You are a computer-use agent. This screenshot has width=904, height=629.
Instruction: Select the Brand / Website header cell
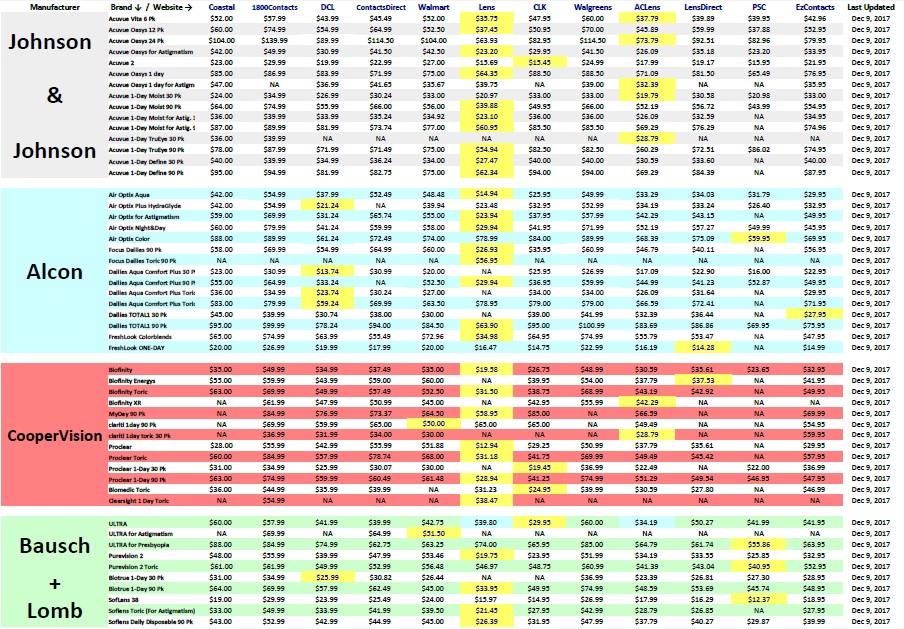151,7
